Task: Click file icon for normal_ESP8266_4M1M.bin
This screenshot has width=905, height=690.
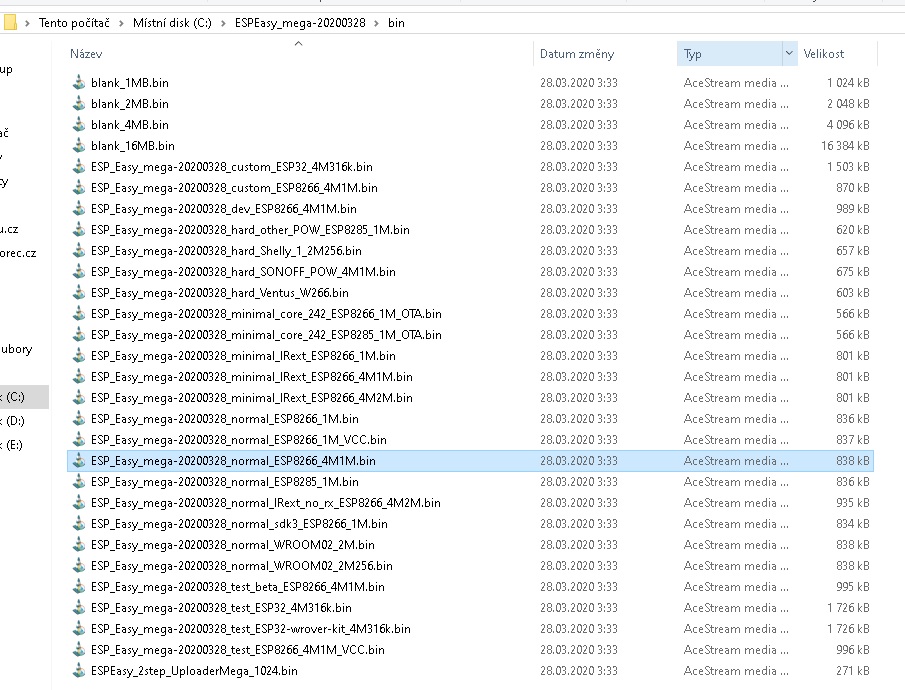Action: [x=79, y=461]
